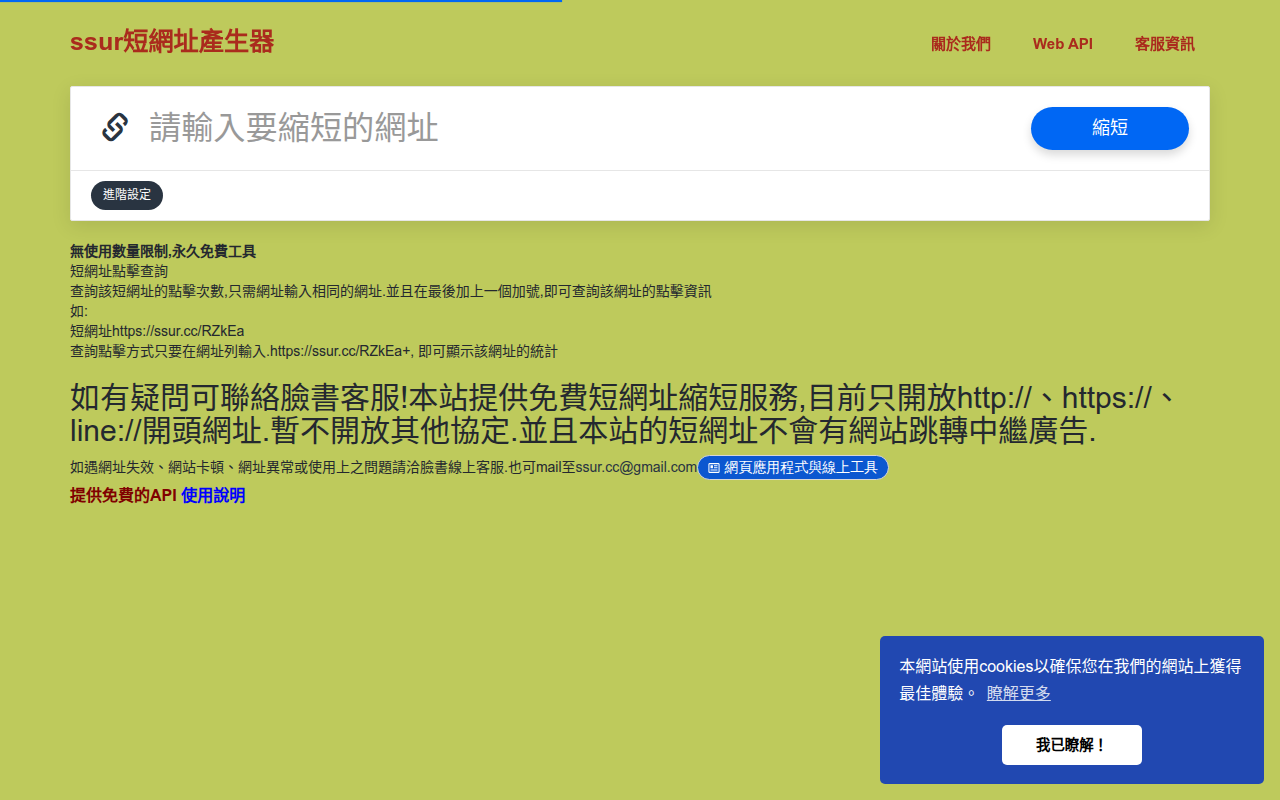Click the 提供免費的API text
The height and width of the screenshot is (800, 1280).
click(x=123, y=495)
